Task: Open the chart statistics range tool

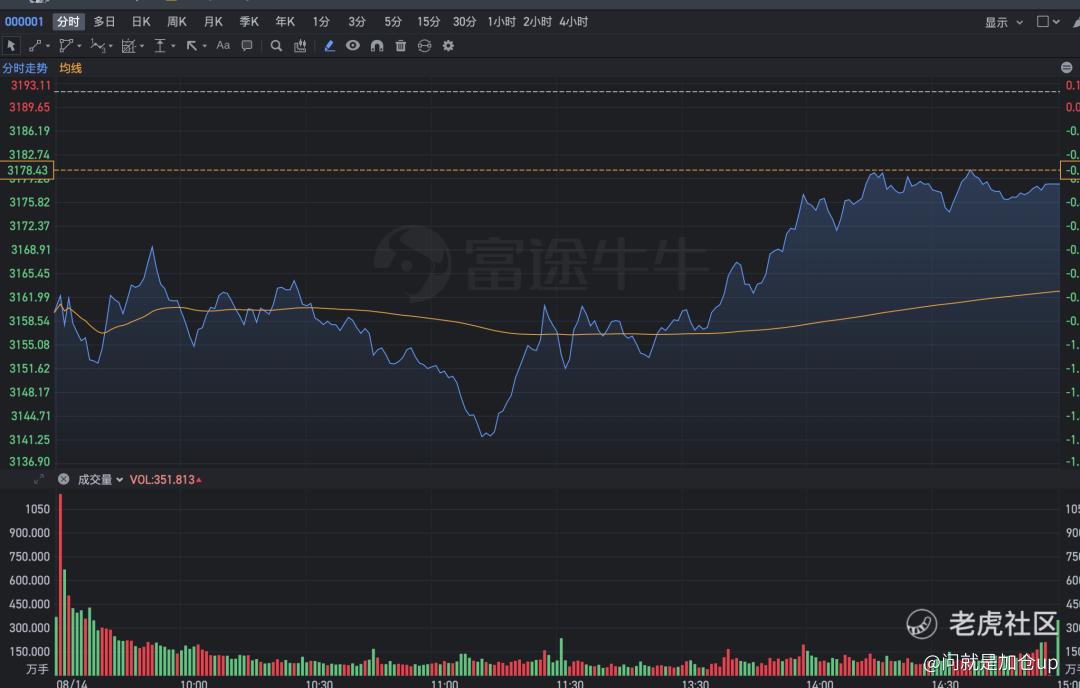Action: click(x=300, y=46)
